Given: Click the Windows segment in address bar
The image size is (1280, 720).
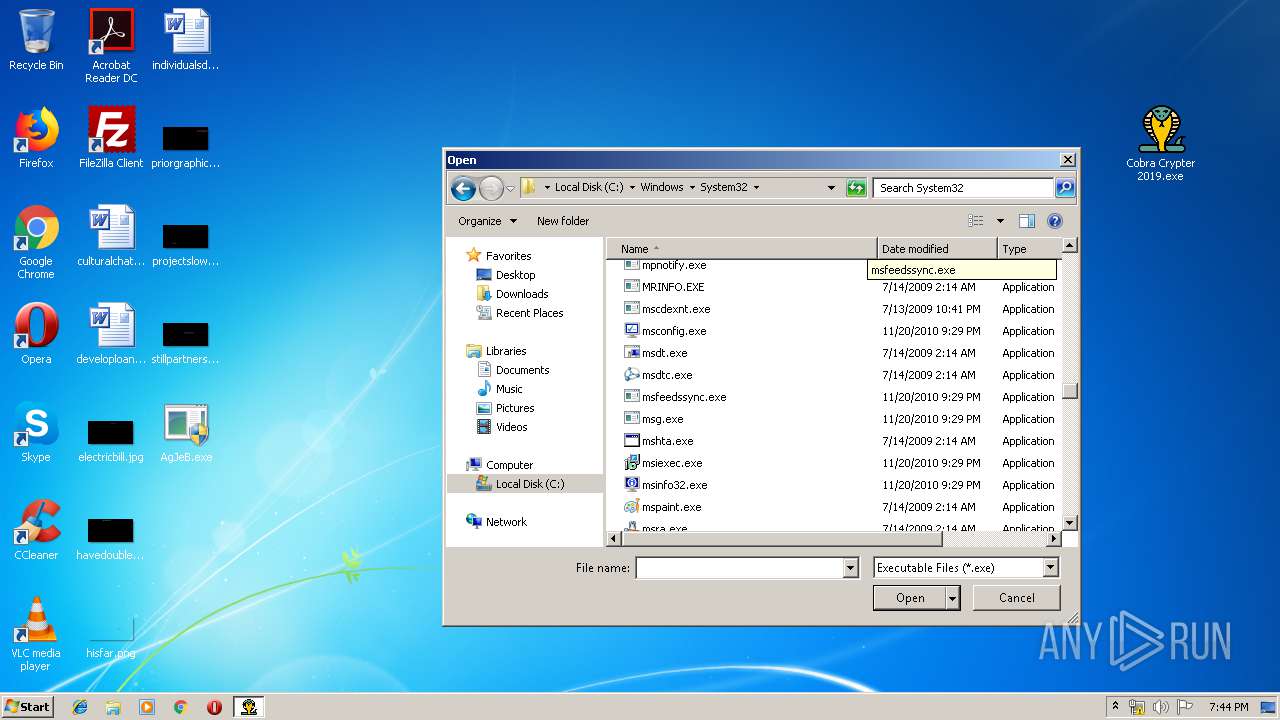Looking at the screenshot, I should (661, 187).
